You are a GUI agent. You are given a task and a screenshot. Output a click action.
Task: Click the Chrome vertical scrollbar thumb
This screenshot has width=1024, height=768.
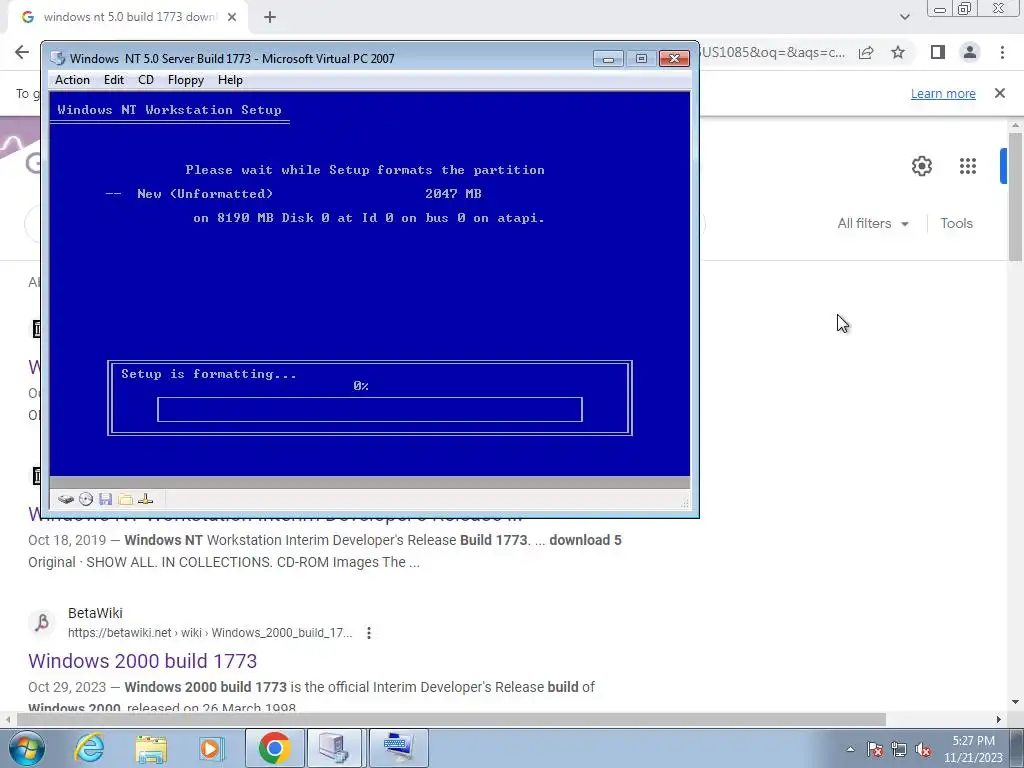coord(1015,196)
